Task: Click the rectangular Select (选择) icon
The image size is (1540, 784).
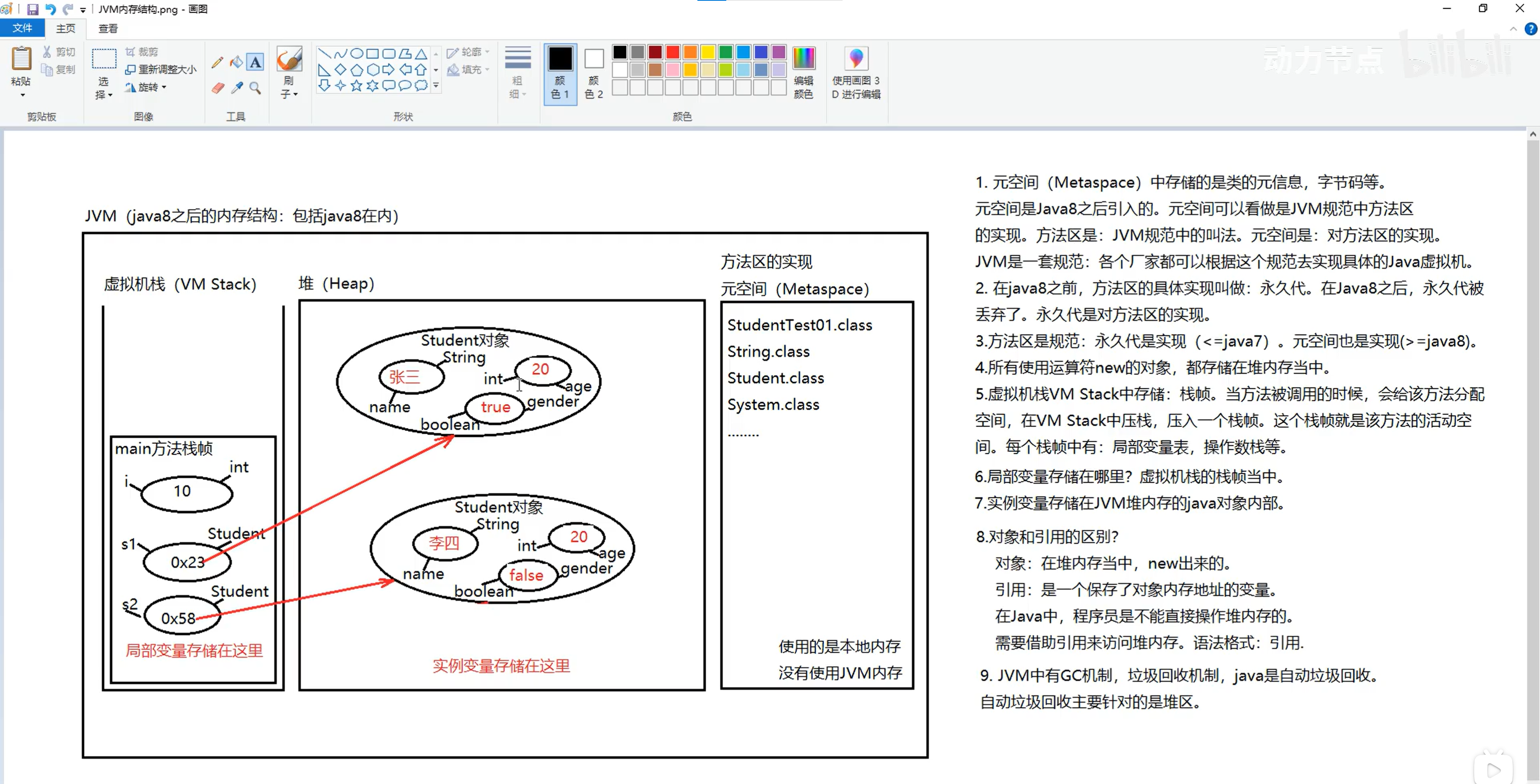Action: coord(103,59)
